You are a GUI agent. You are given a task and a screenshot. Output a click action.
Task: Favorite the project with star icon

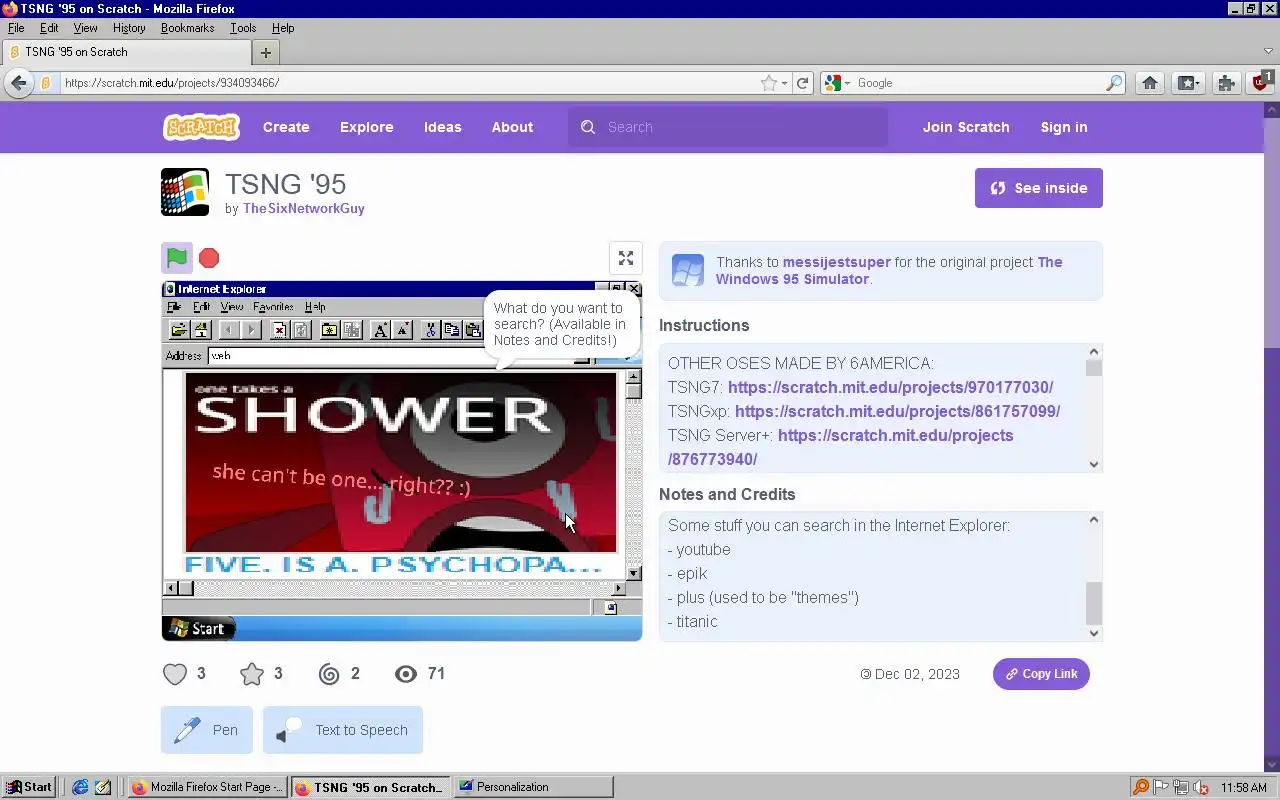click(252, 674)
